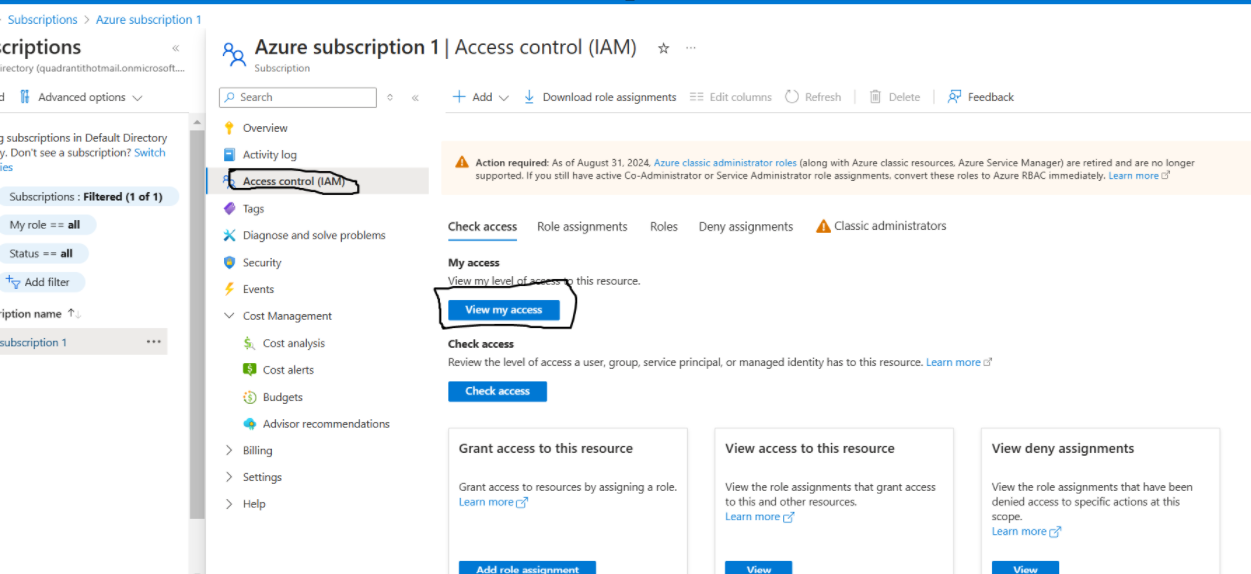Open the Advanced options dropdown chevron

[137, 98]
